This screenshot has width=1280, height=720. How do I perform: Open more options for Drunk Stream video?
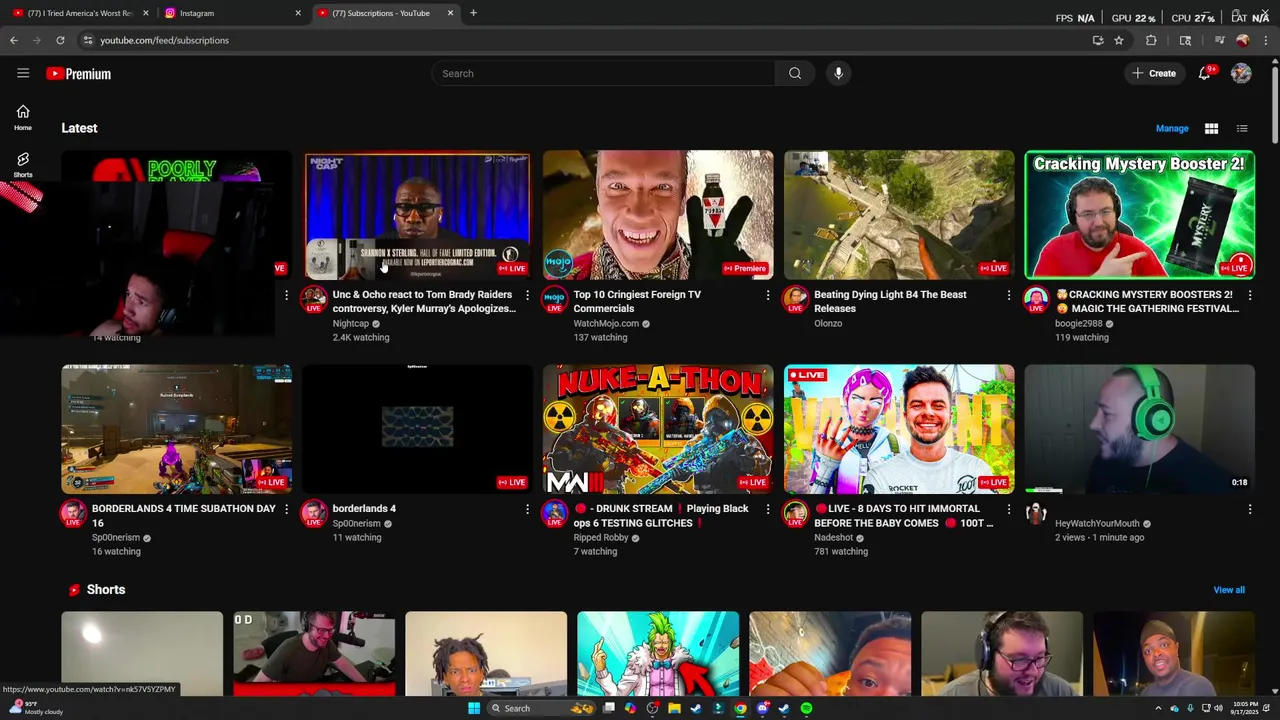point(768,510)
